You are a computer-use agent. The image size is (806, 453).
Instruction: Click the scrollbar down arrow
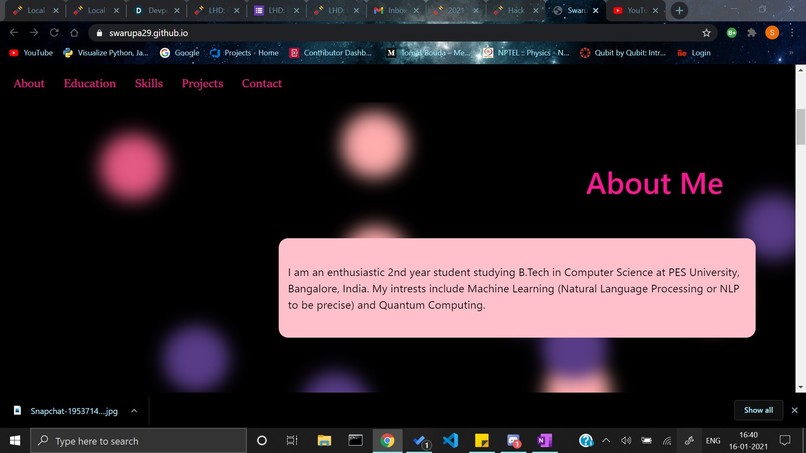click(x=800, y=387)
